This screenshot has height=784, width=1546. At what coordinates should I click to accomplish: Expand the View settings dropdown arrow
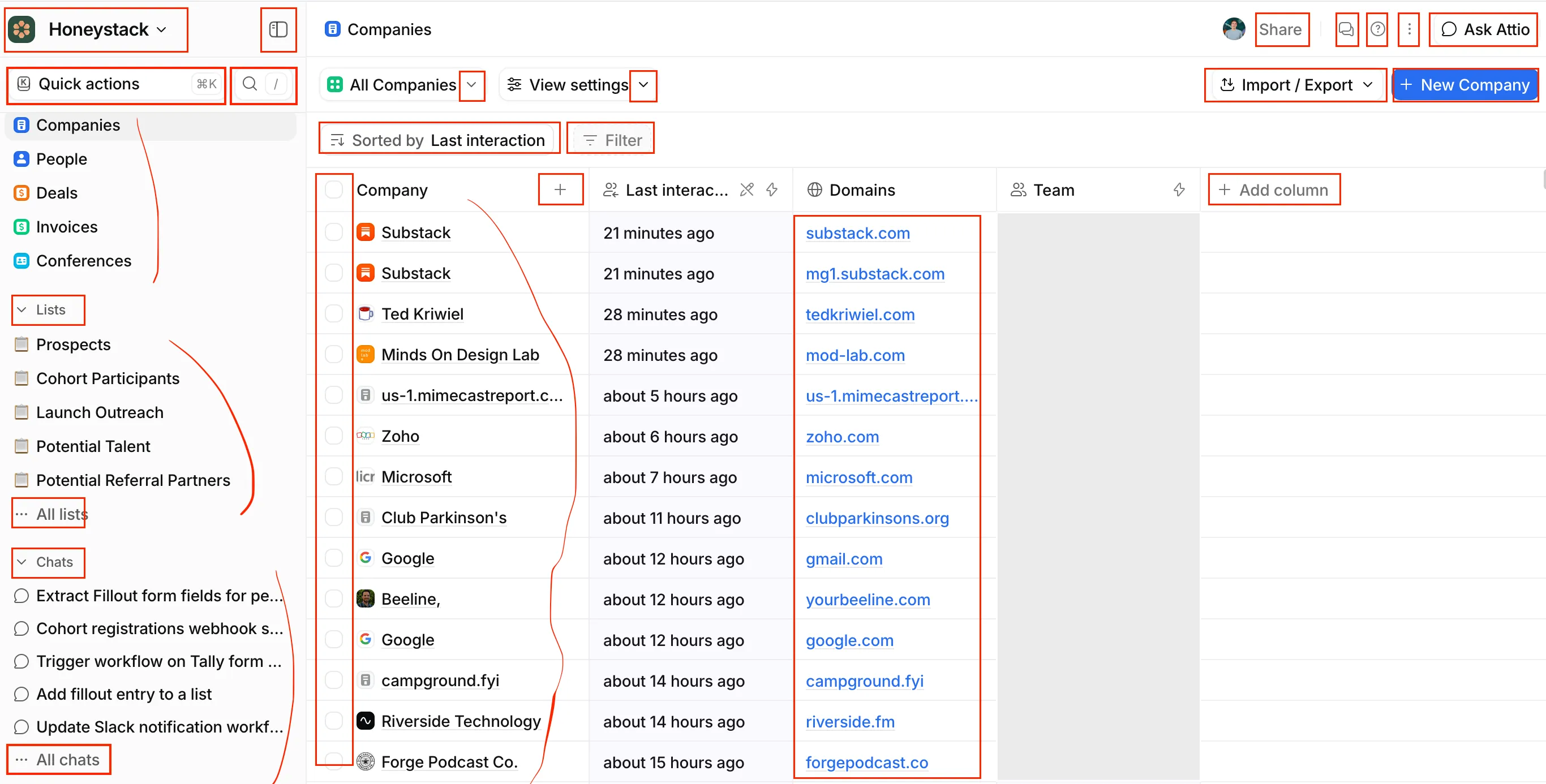[643, 85]
